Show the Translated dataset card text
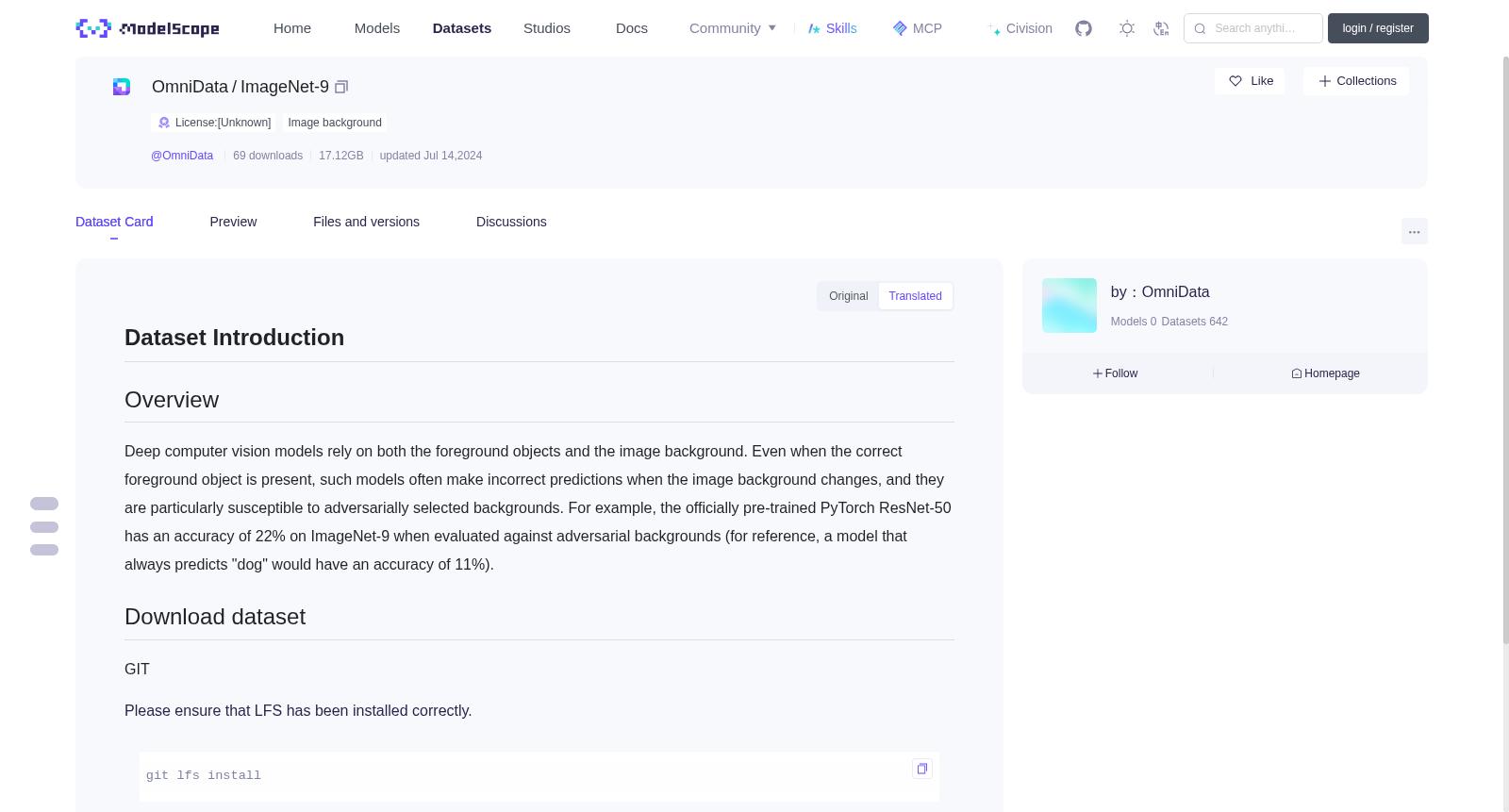This screenshot has height=812, width=1509. tap(916, 296)
